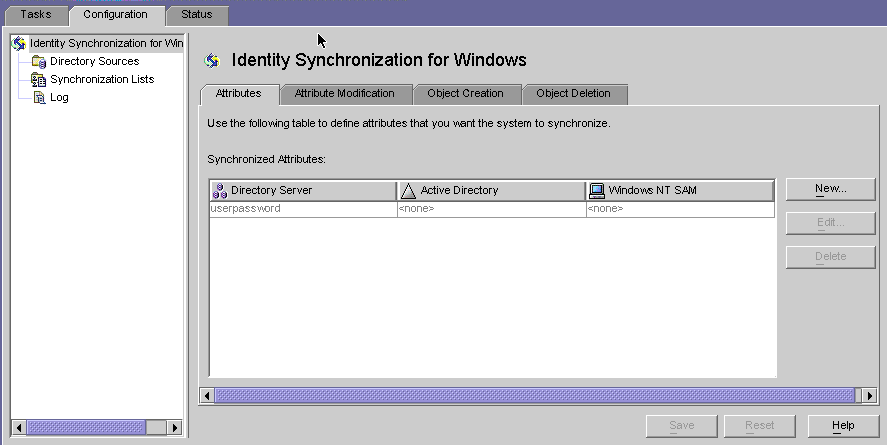Select the Attributes tab
This screenshot has height=445, width=887.
(x=239, y=94)
